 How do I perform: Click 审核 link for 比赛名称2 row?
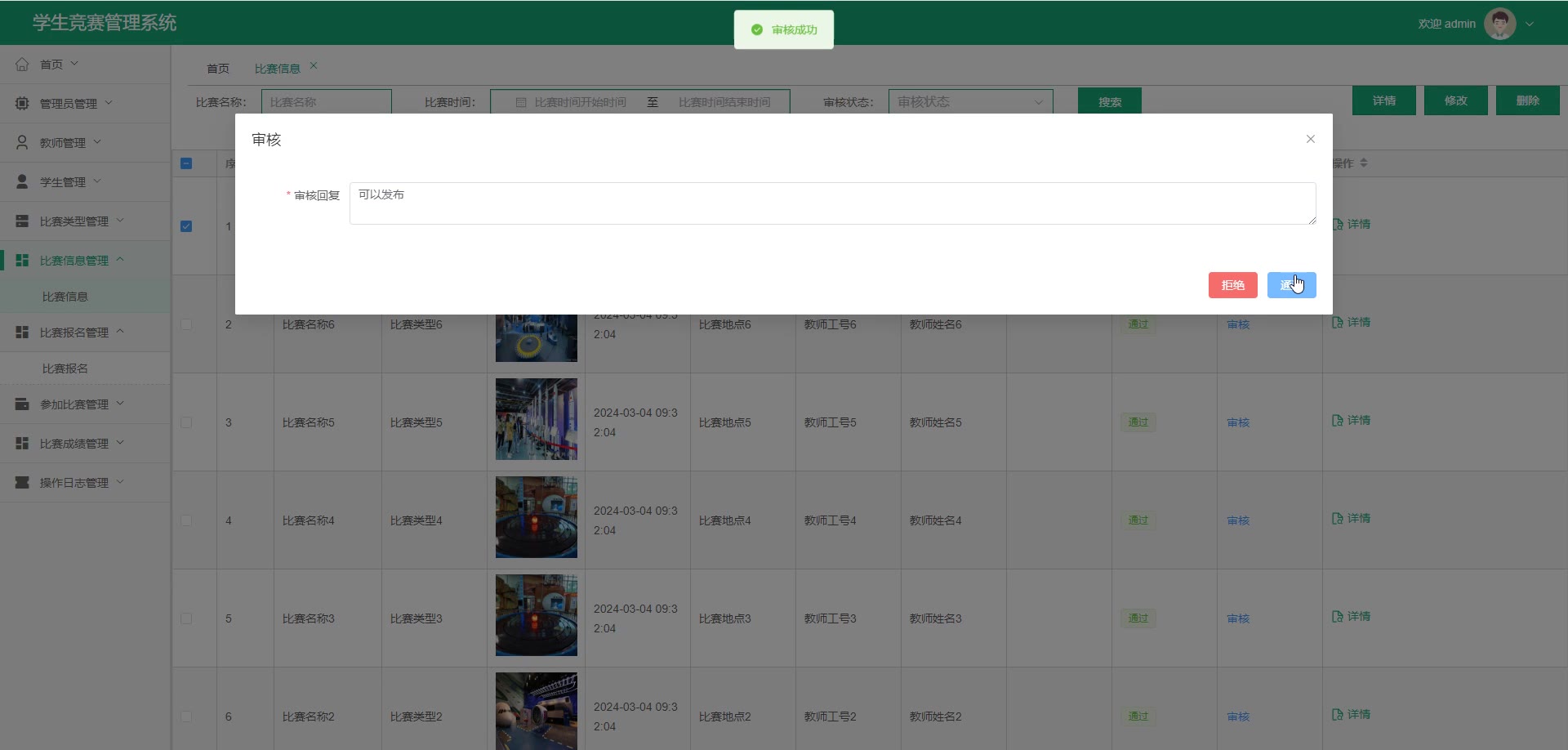1238,717
